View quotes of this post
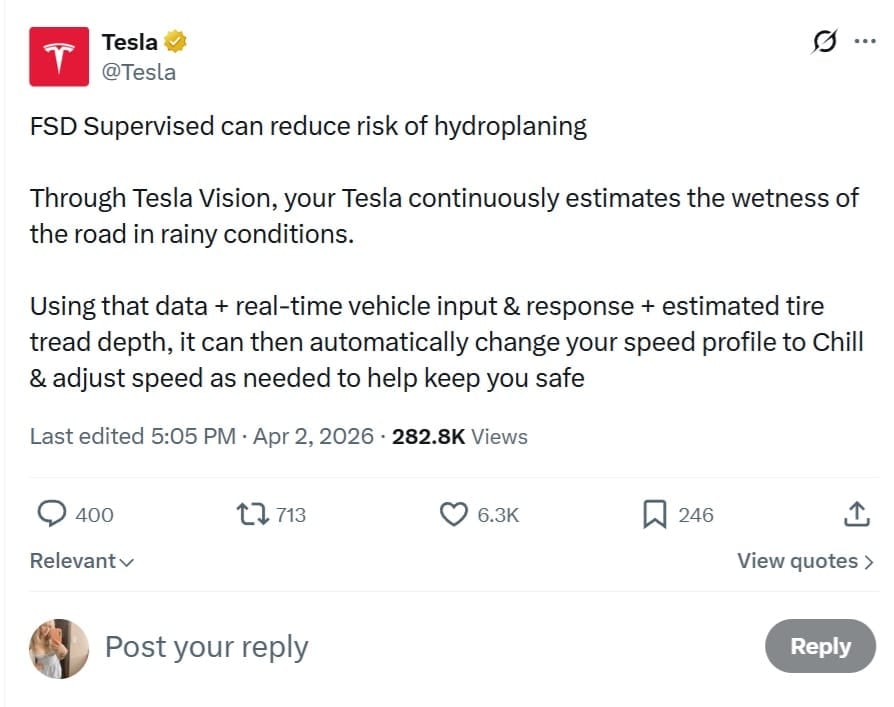The height and width of the screenshot is (707, 894). [805, 561]
